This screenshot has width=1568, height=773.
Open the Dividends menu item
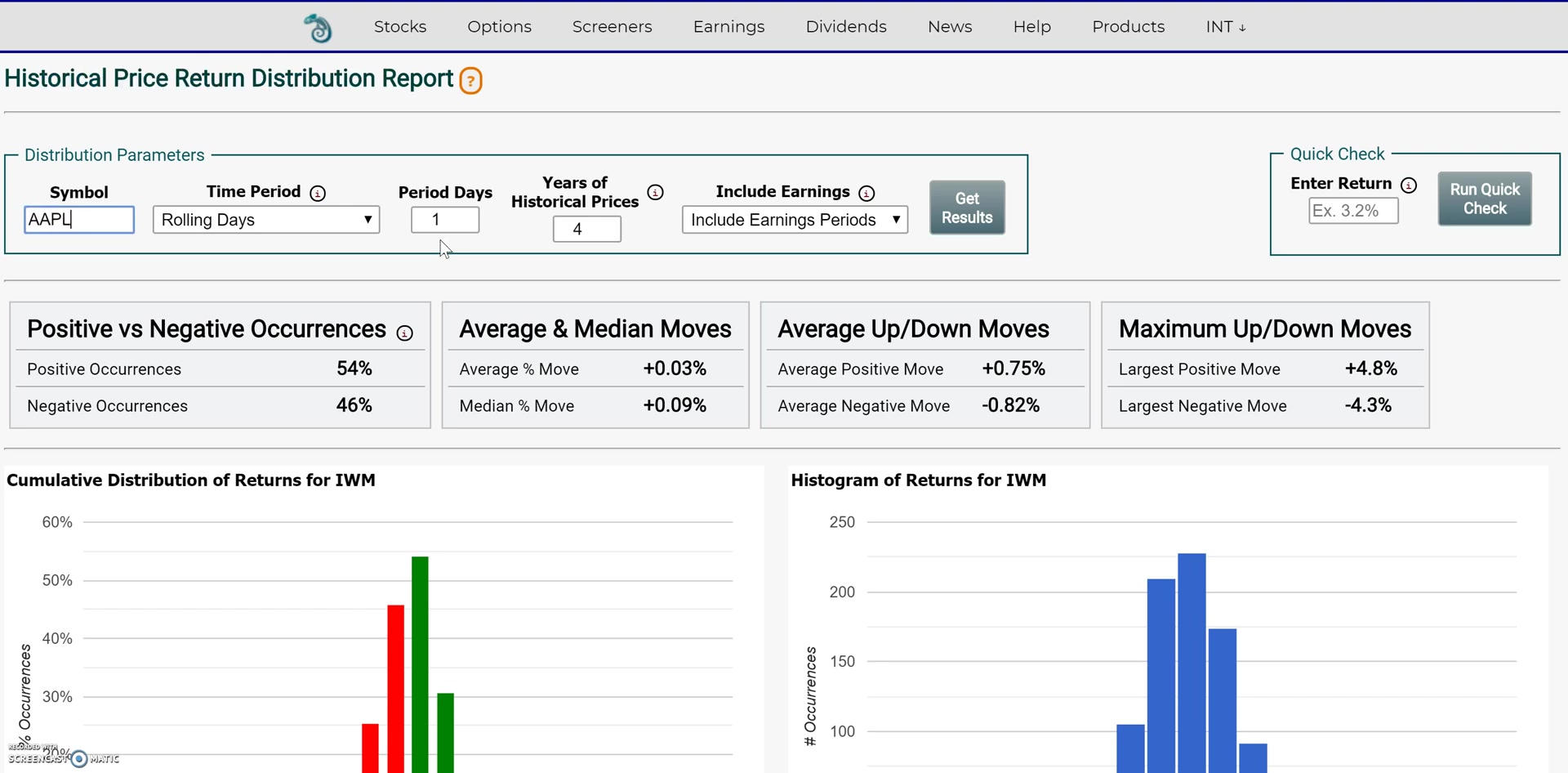pos(846,27)
